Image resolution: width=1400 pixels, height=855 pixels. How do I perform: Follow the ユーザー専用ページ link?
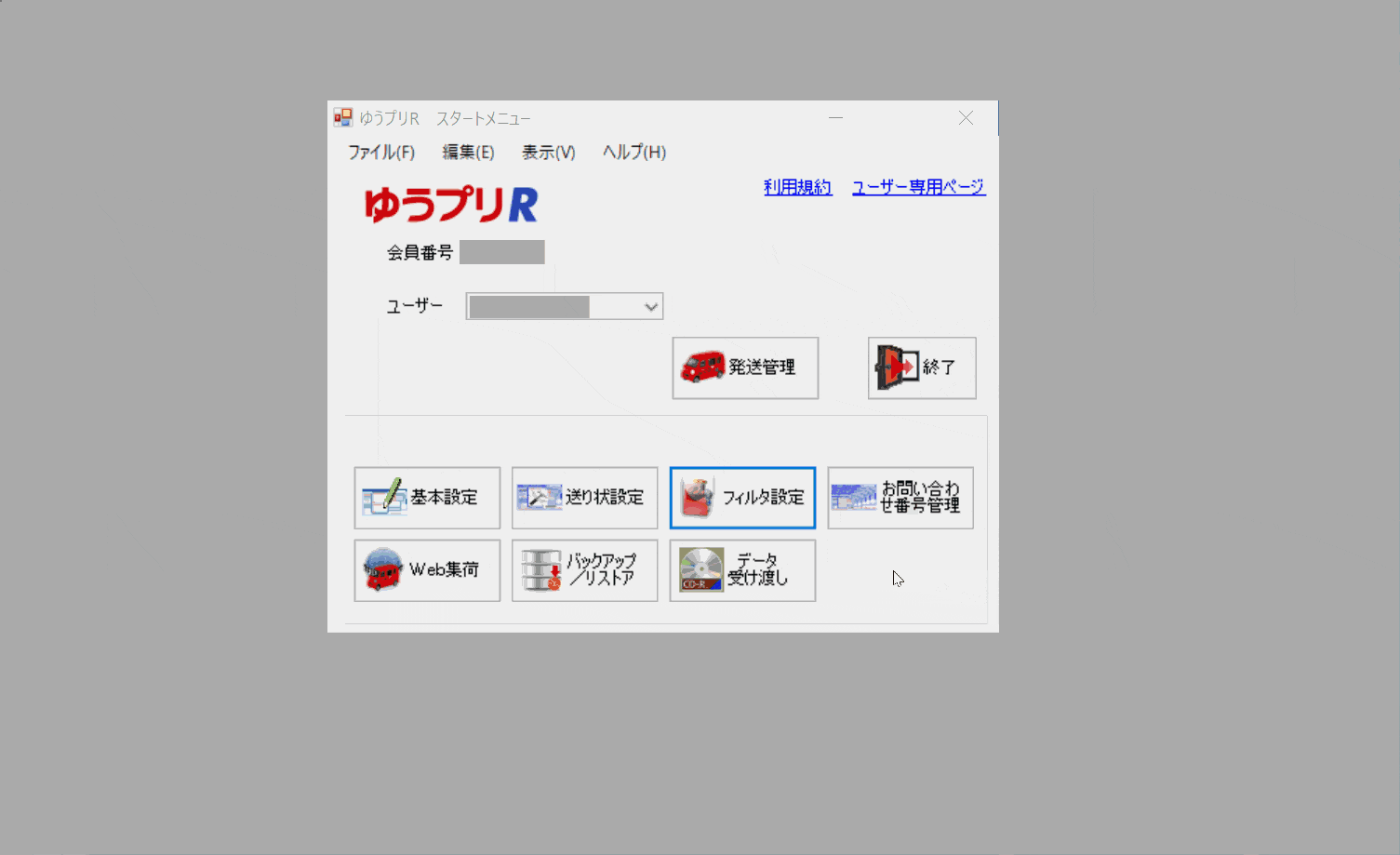point(918,187)
